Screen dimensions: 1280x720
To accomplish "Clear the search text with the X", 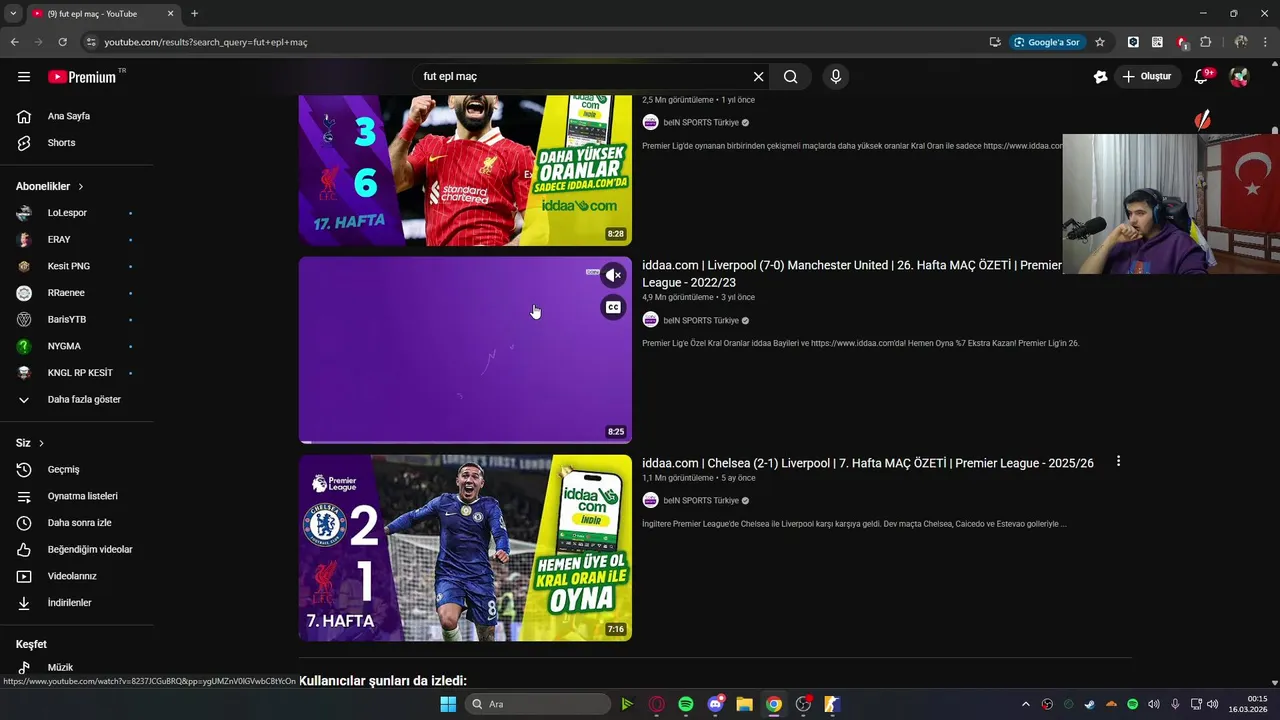I will [758, 77].
